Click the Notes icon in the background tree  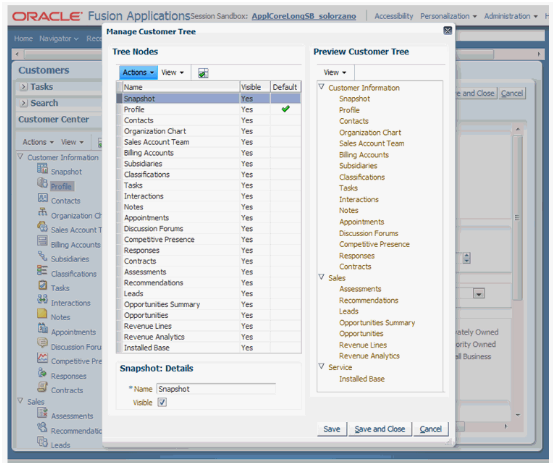(x=42, y=314)
